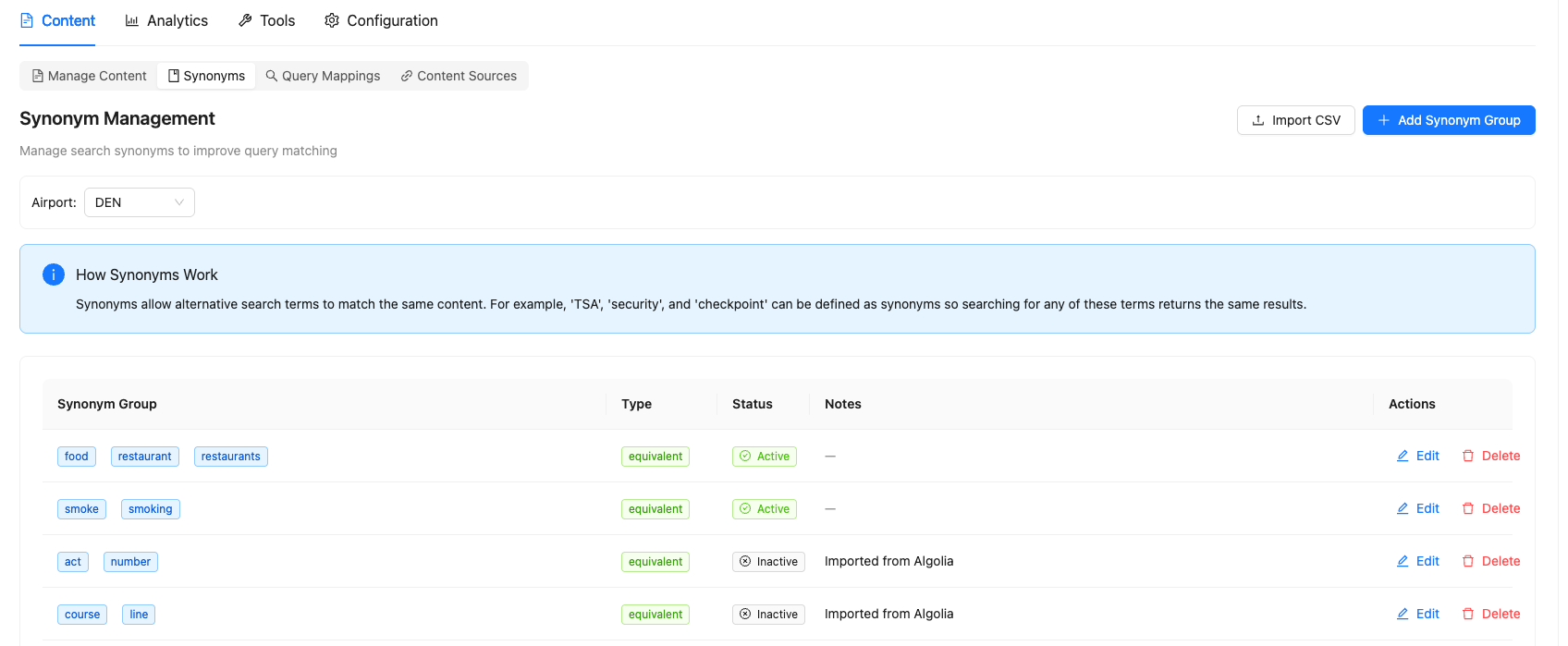Click equivalent type tag in smoke row

655,509
